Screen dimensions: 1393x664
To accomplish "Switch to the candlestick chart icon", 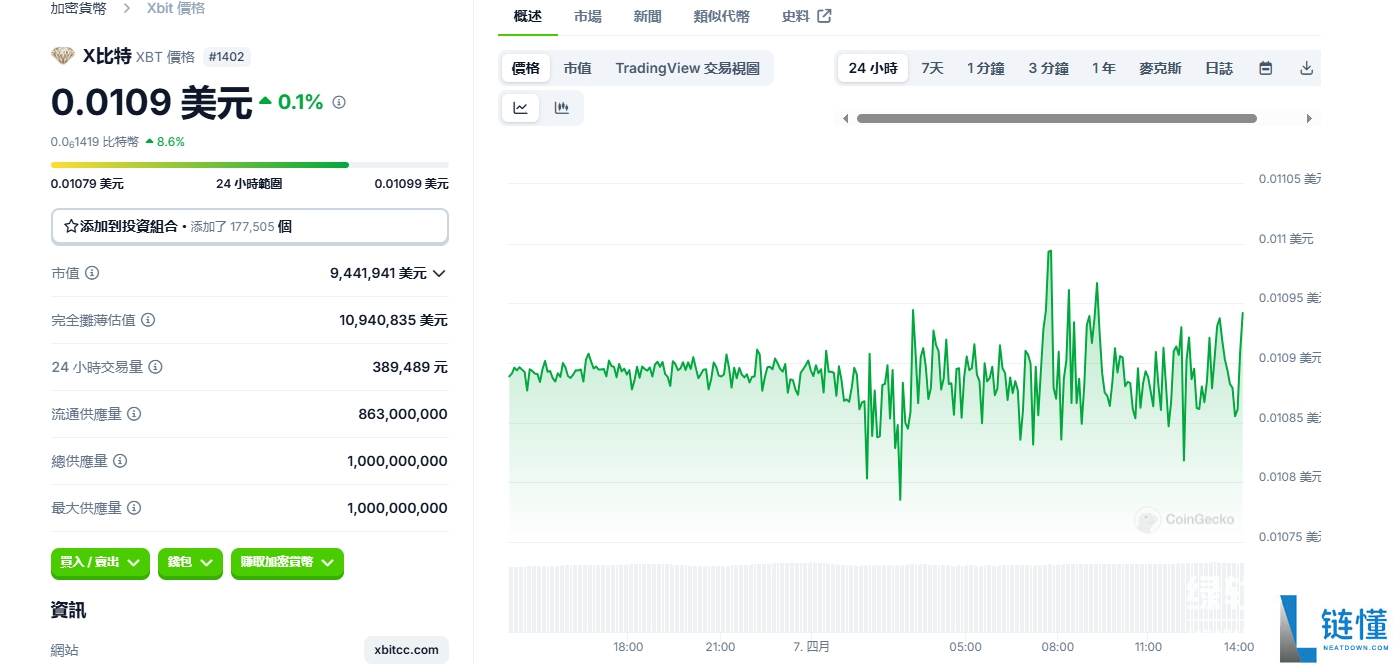I will pyautogui.click(x=562, y=108).
